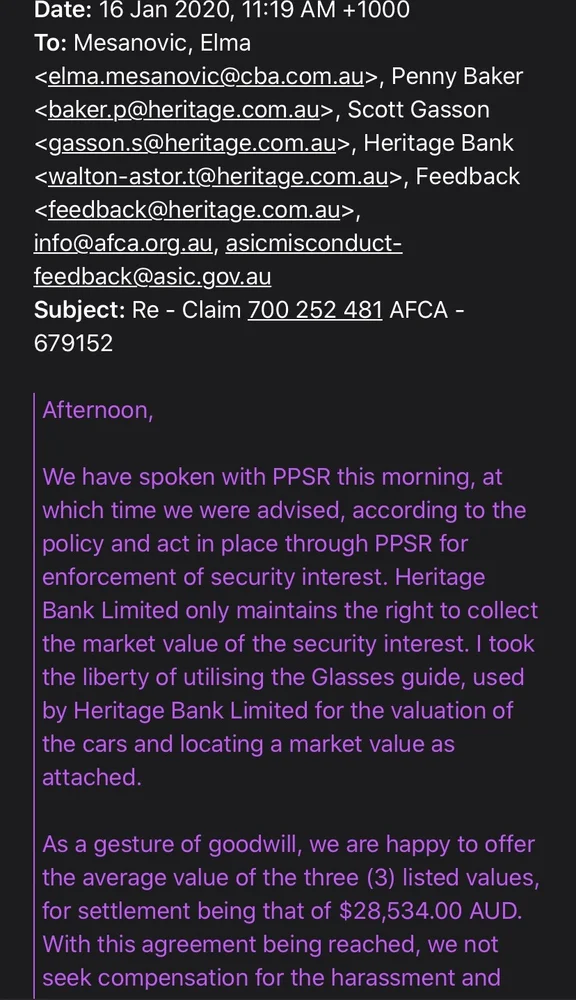Screen dimensions: 576x1000
Task: Select recipient name Penny Baker
Action: click(x=457, y=77)
